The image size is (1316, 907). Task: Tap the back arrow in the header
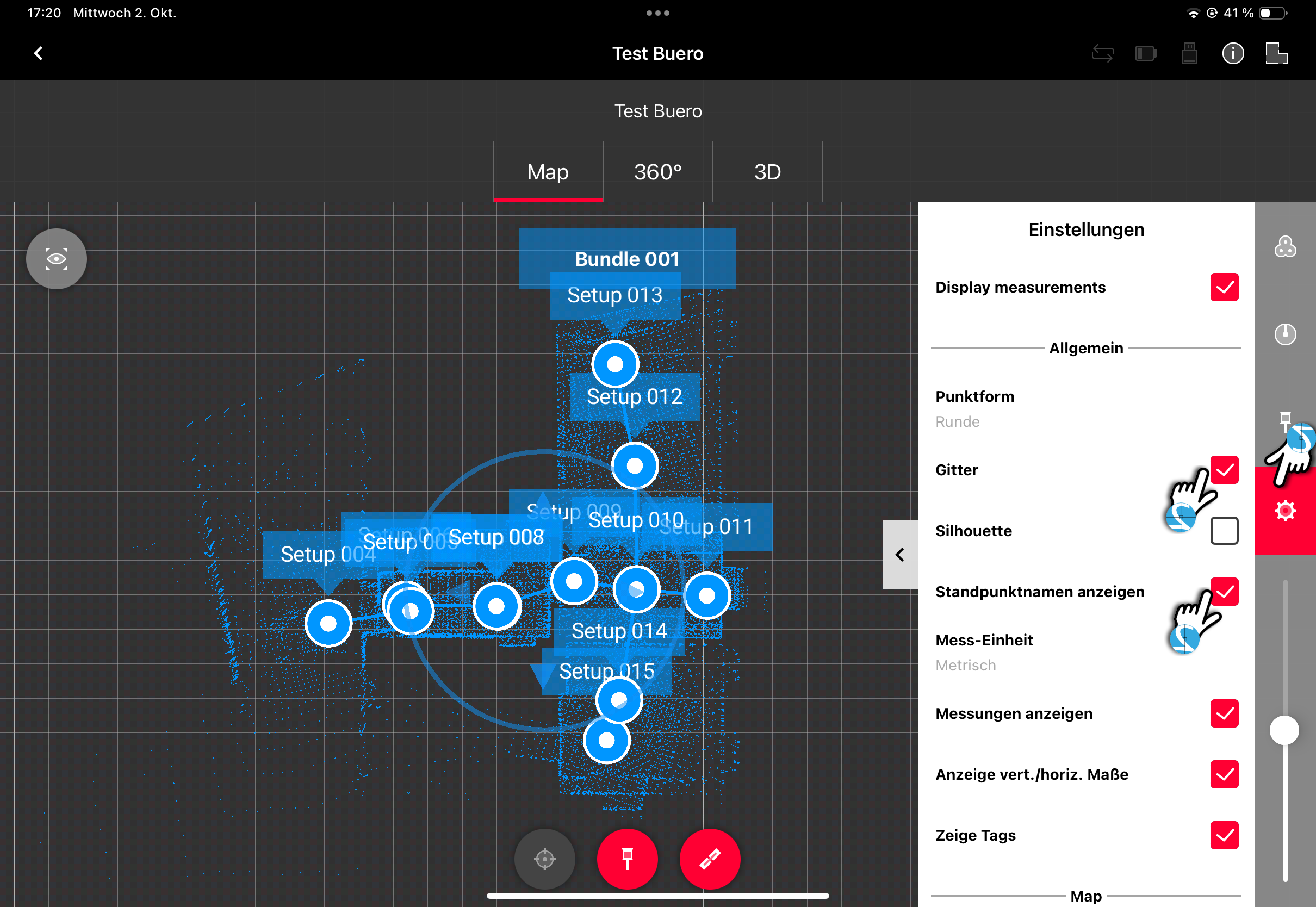click(39, 53)
